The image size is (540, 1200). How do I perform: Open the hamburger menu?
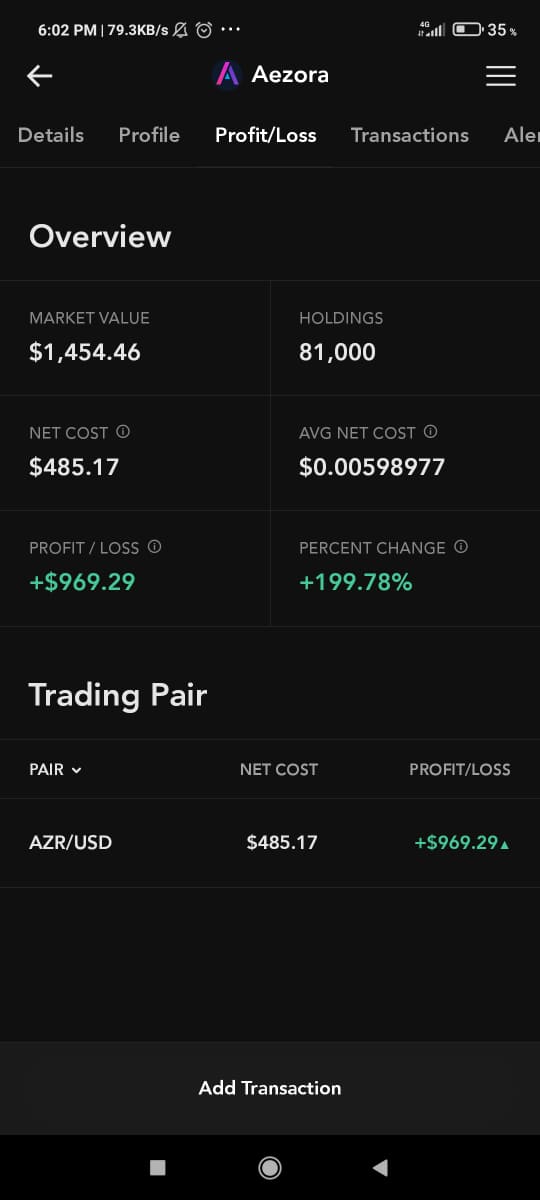(x=501, y=76)
